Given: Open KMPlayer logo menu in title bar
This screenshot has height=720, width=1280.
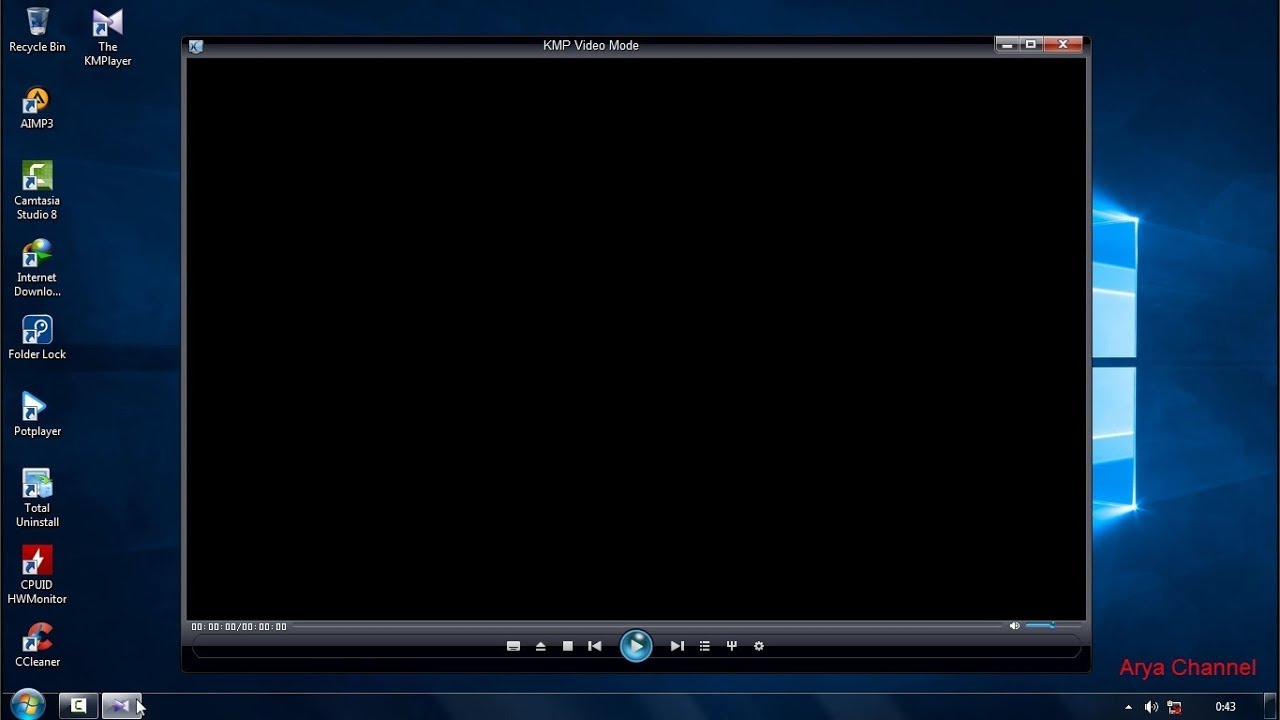Looking at the screenshot, I should [x=196, y=46].
